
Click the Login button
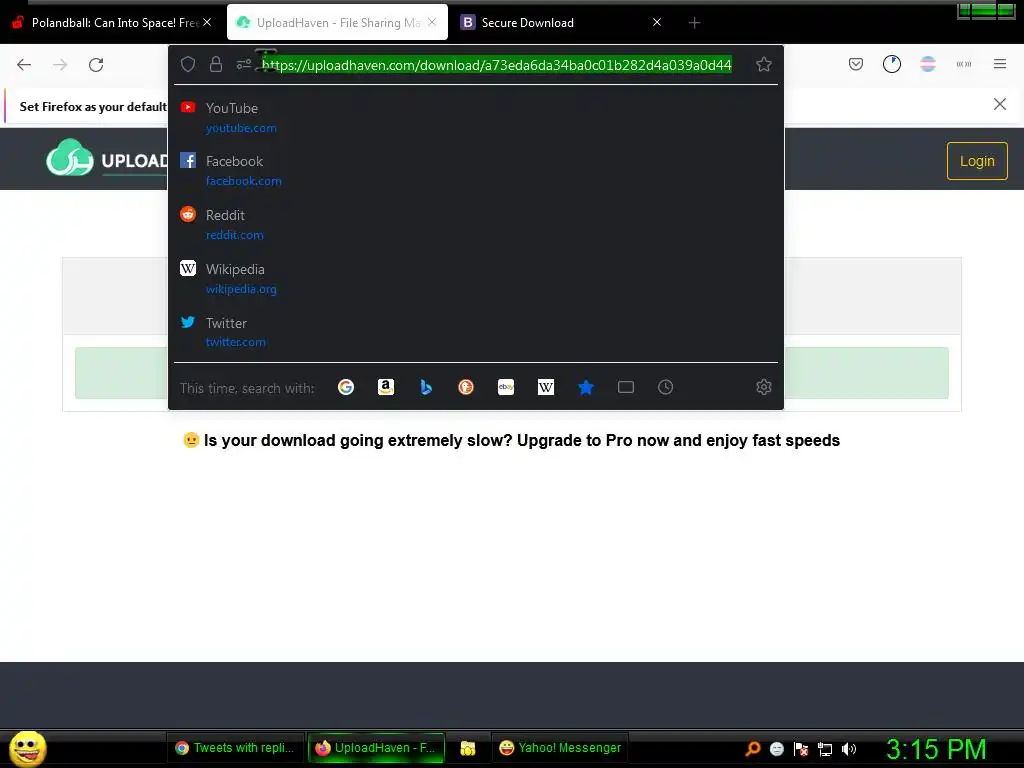[x=977, y=161]
